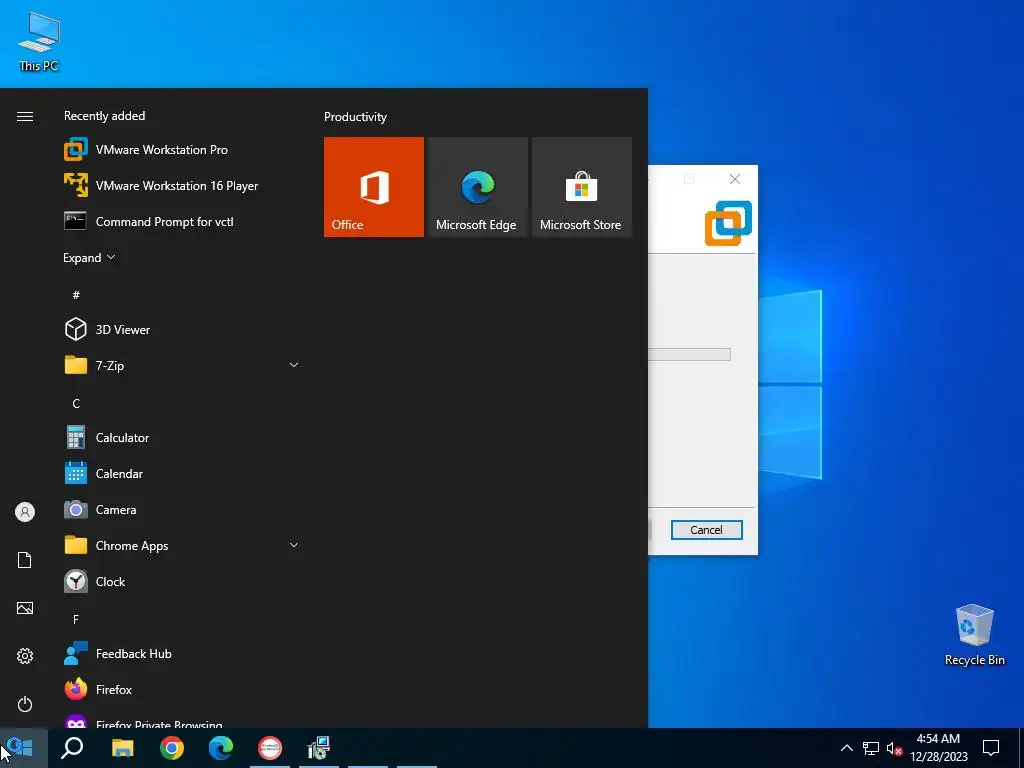Screen dimensions: 1024x768
Task: Open the user account icon in Start
Action: pos(25,512)
